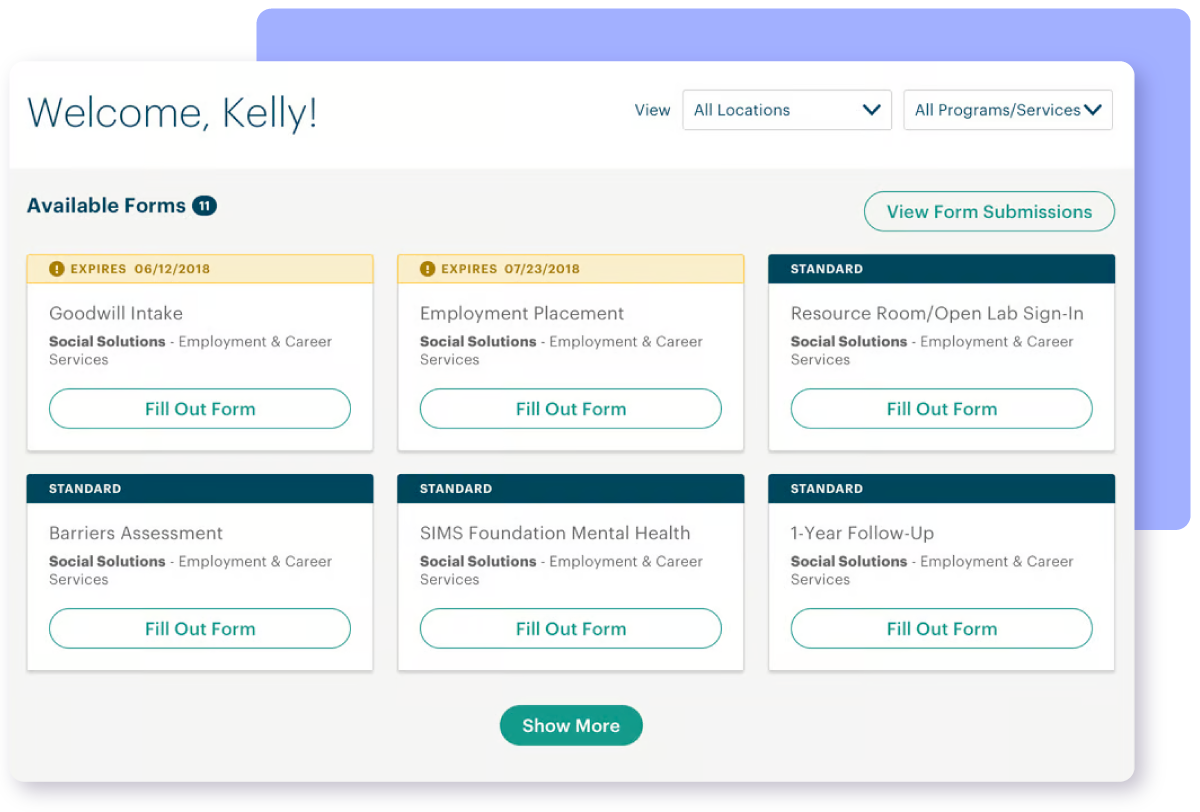Click the Barriers Assessment title
Image resolution: width=1200 pixels, height=812 pixels.
click(x=136, y=533)
